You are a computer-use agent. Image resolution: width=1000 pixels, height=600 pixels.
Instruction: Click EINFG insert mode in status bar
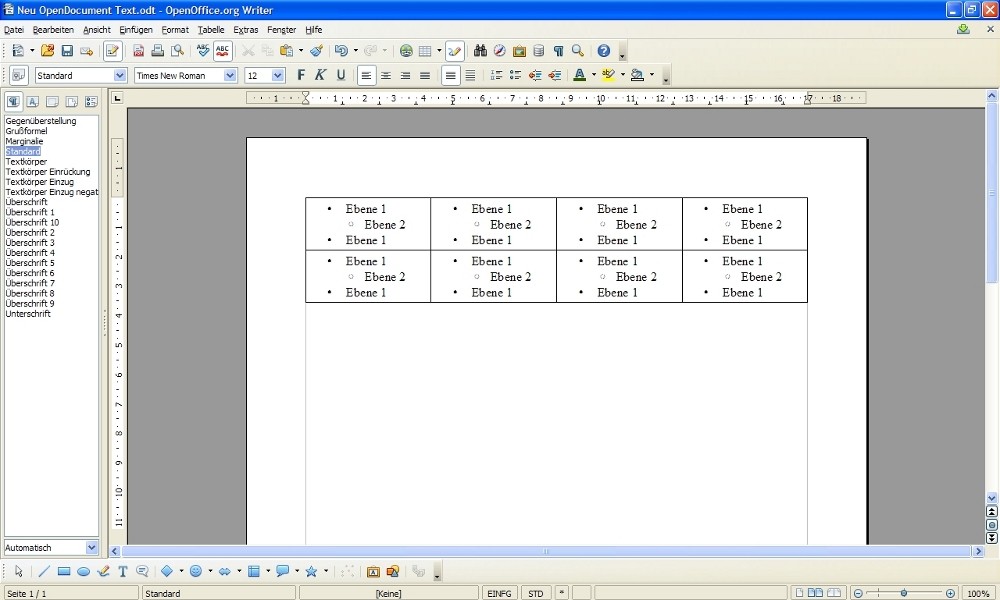point(498,594)
